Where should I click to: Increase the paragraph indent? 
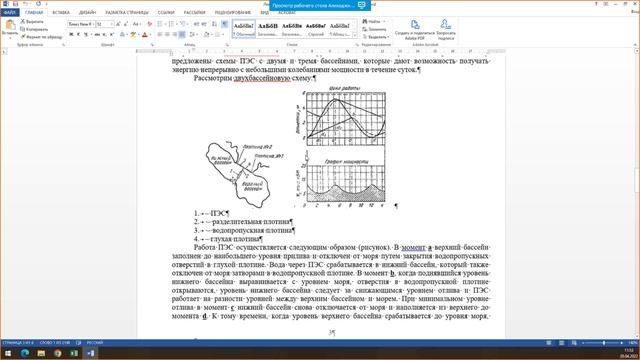coord(204,24)
